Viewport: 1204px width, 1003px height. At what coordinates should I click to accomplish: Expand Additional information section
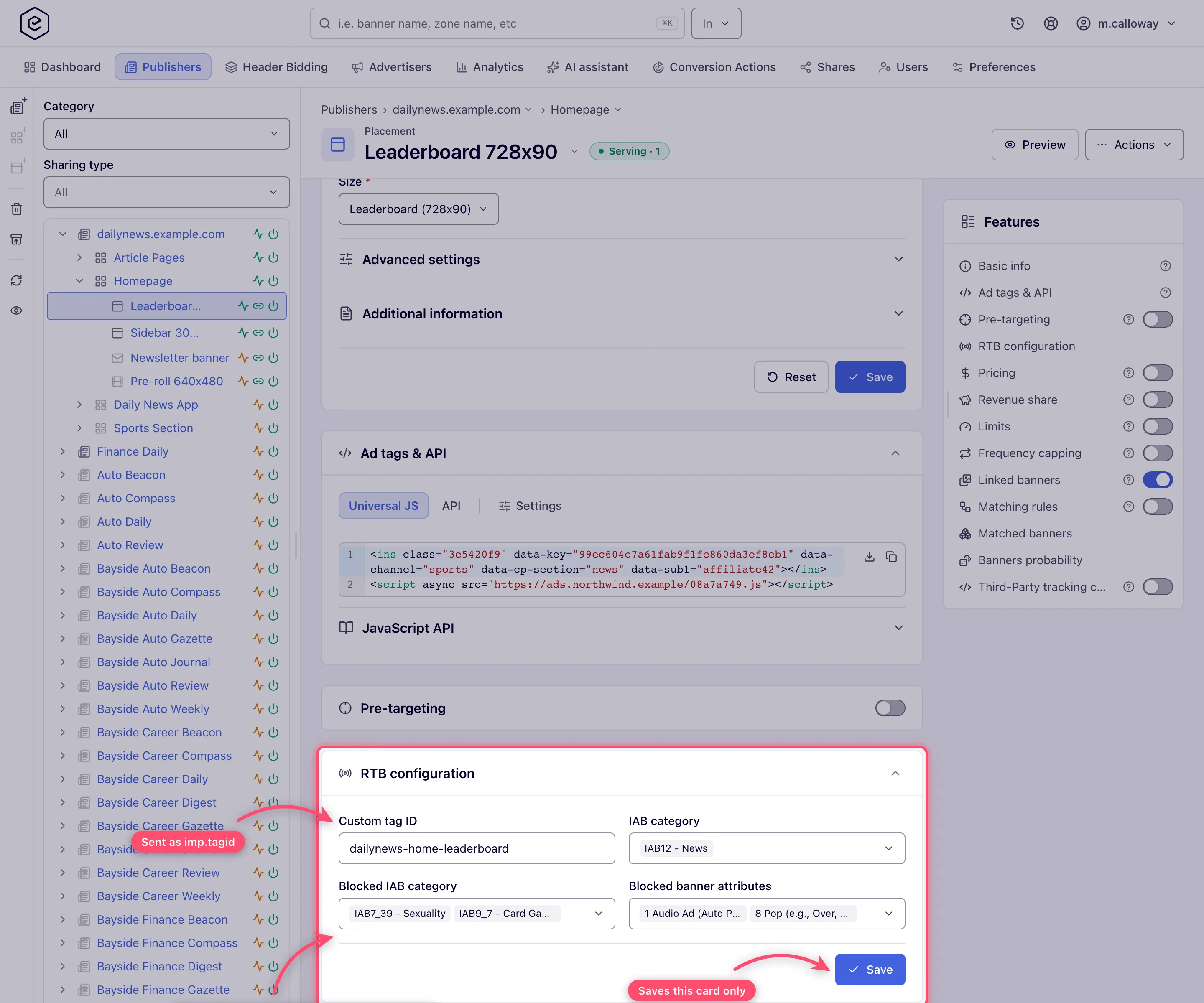(622, 313)
